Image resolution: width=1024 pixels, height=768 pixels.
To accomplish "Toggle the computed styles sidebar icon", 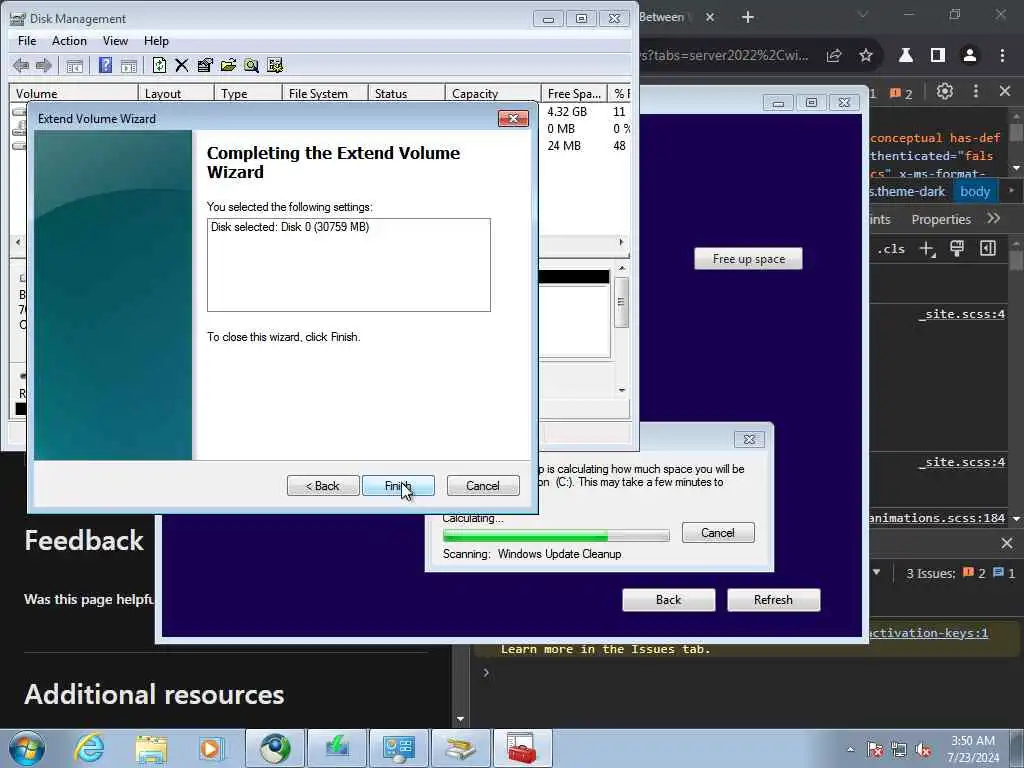I will [987, 249].
